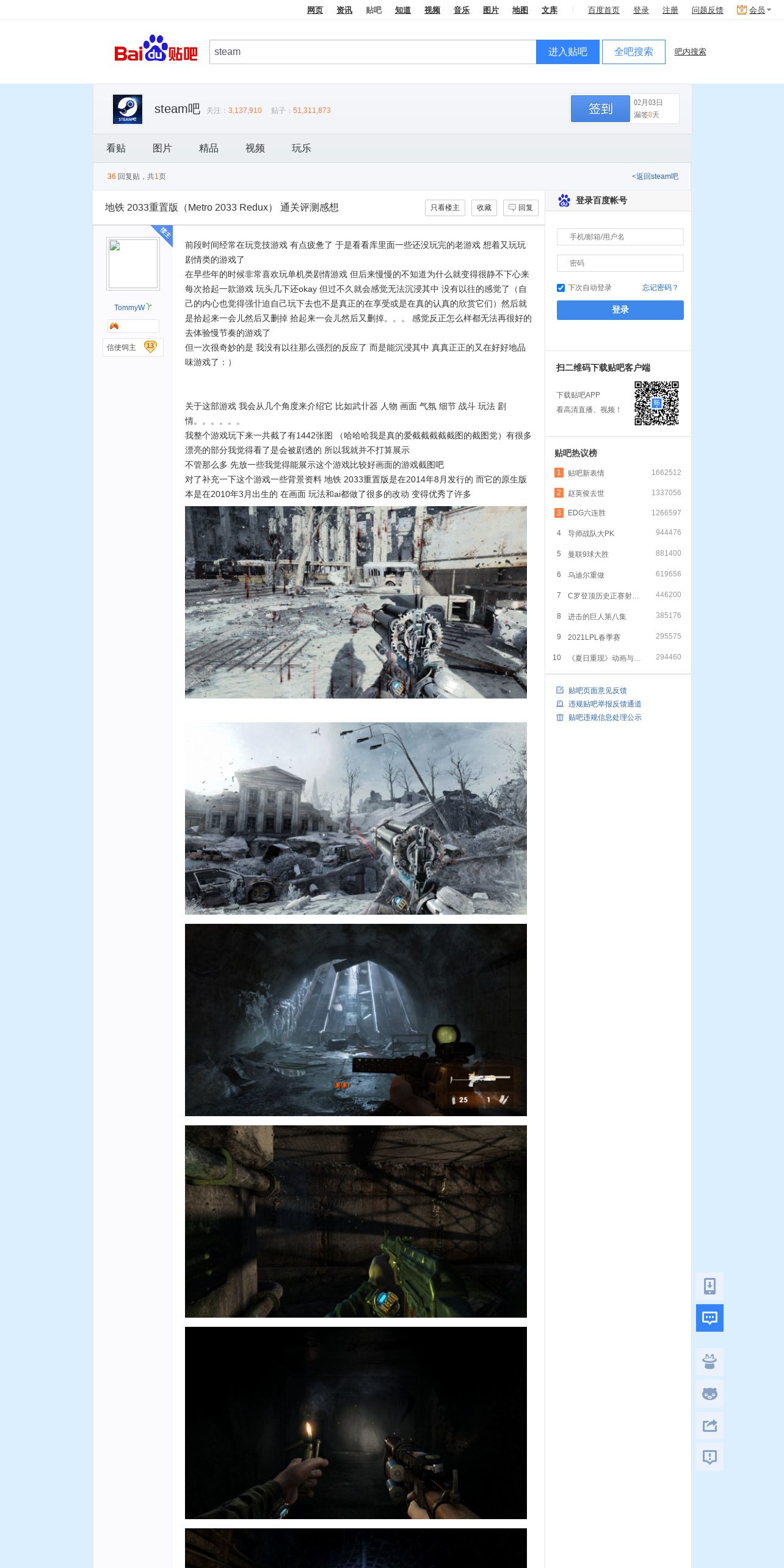This screenshot has height=1568, width=784.
Task: Click the 贴吧页面意见反馈 link
Action: (598, 691)
